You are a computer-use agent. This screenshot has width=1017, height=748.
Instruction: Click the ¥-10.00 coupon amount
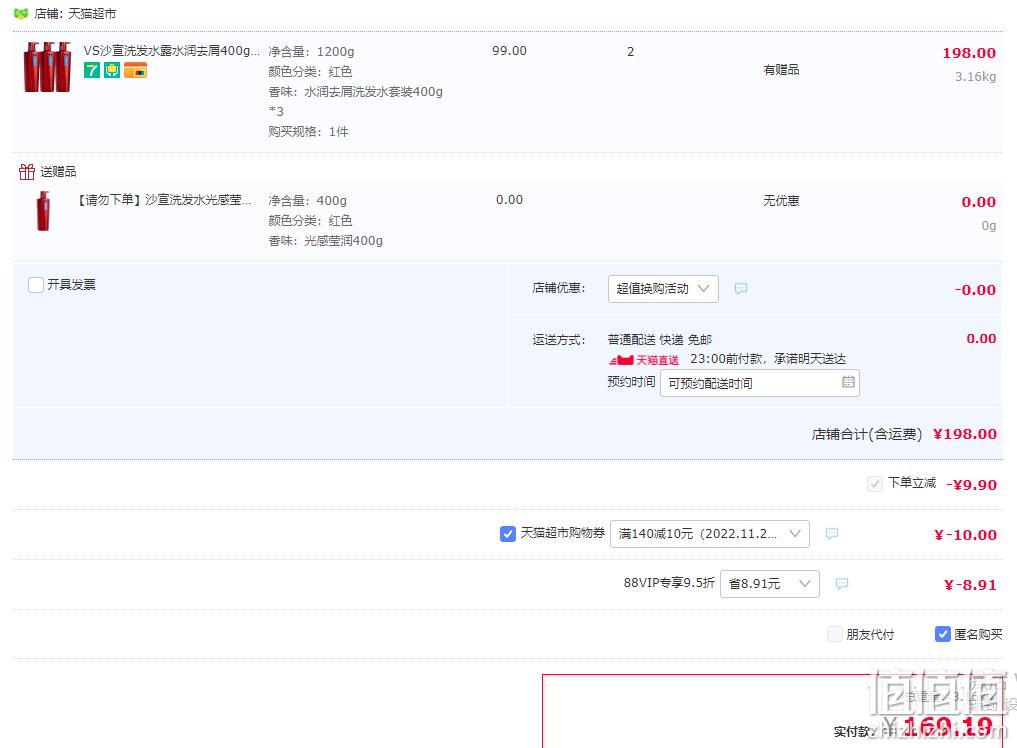pyautogui.click(x=965, y=535)
